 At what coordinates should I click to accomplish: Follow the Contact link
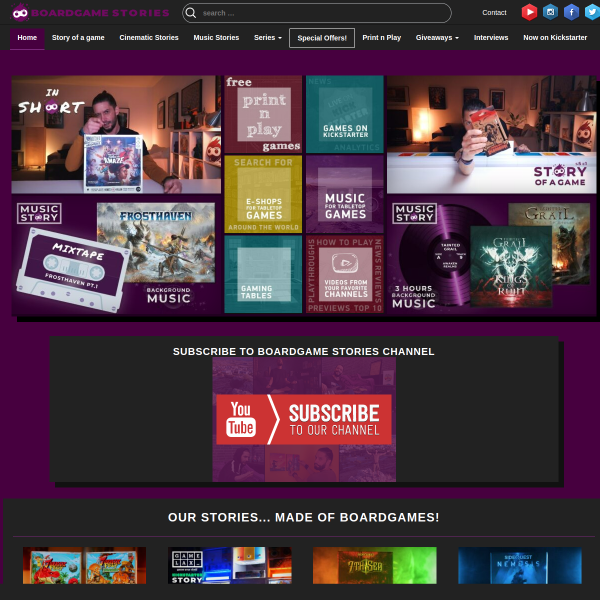pos(494,13)
